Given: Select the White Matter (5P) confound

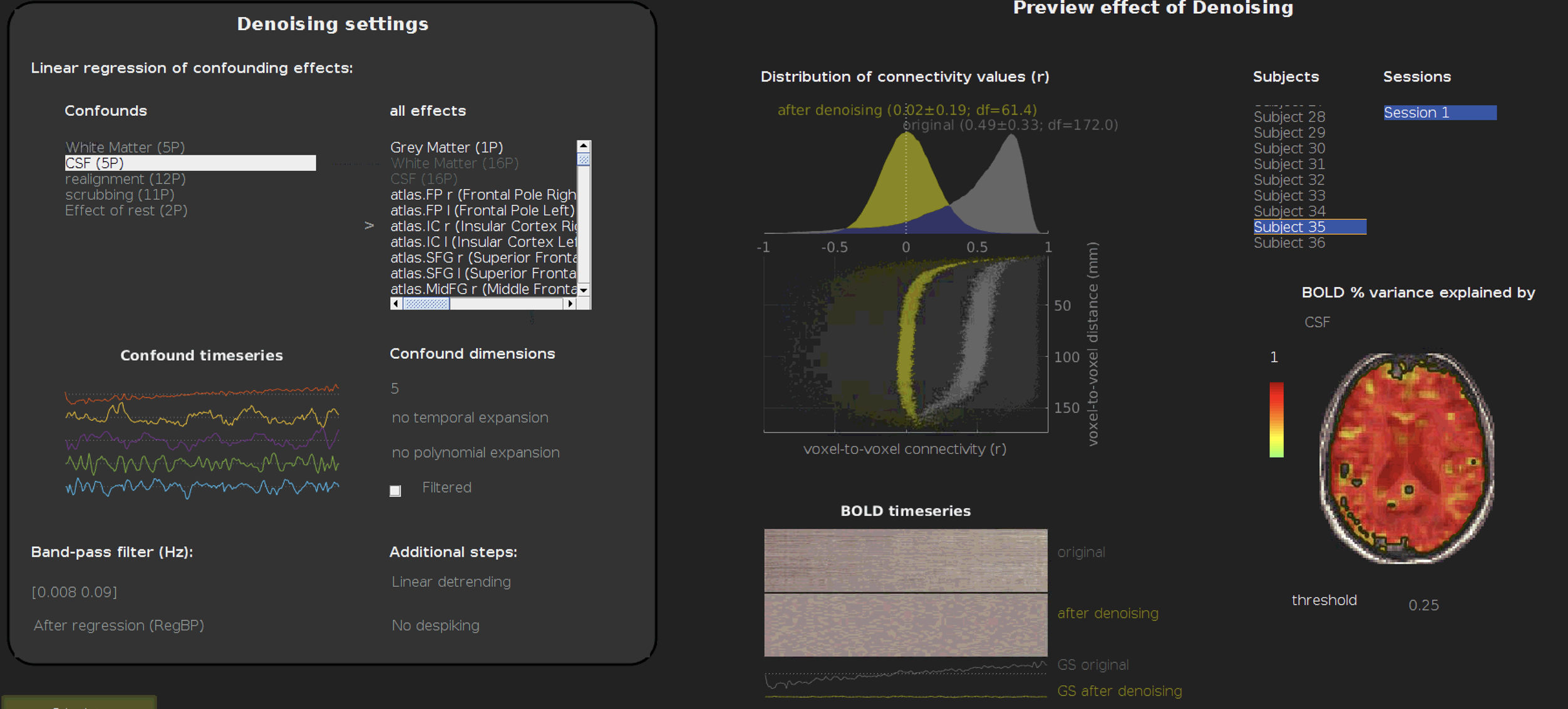Looking at the screenshot, I should pyautogui.click(x=125, y=147).
